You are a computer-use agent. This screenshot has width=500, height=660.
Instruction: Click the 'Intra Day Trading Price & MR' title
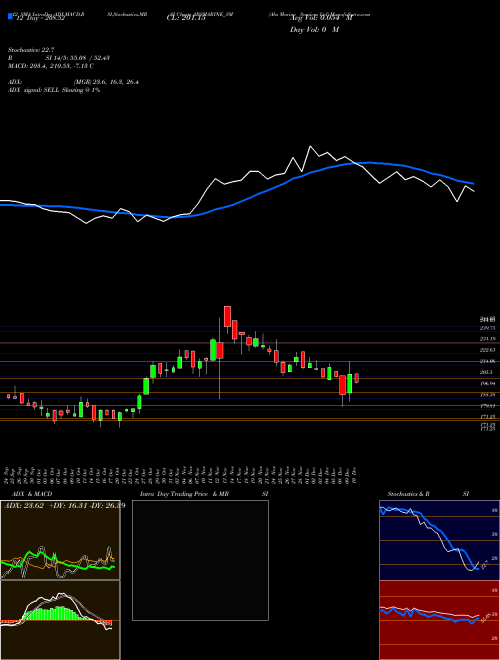click(184, 494)
